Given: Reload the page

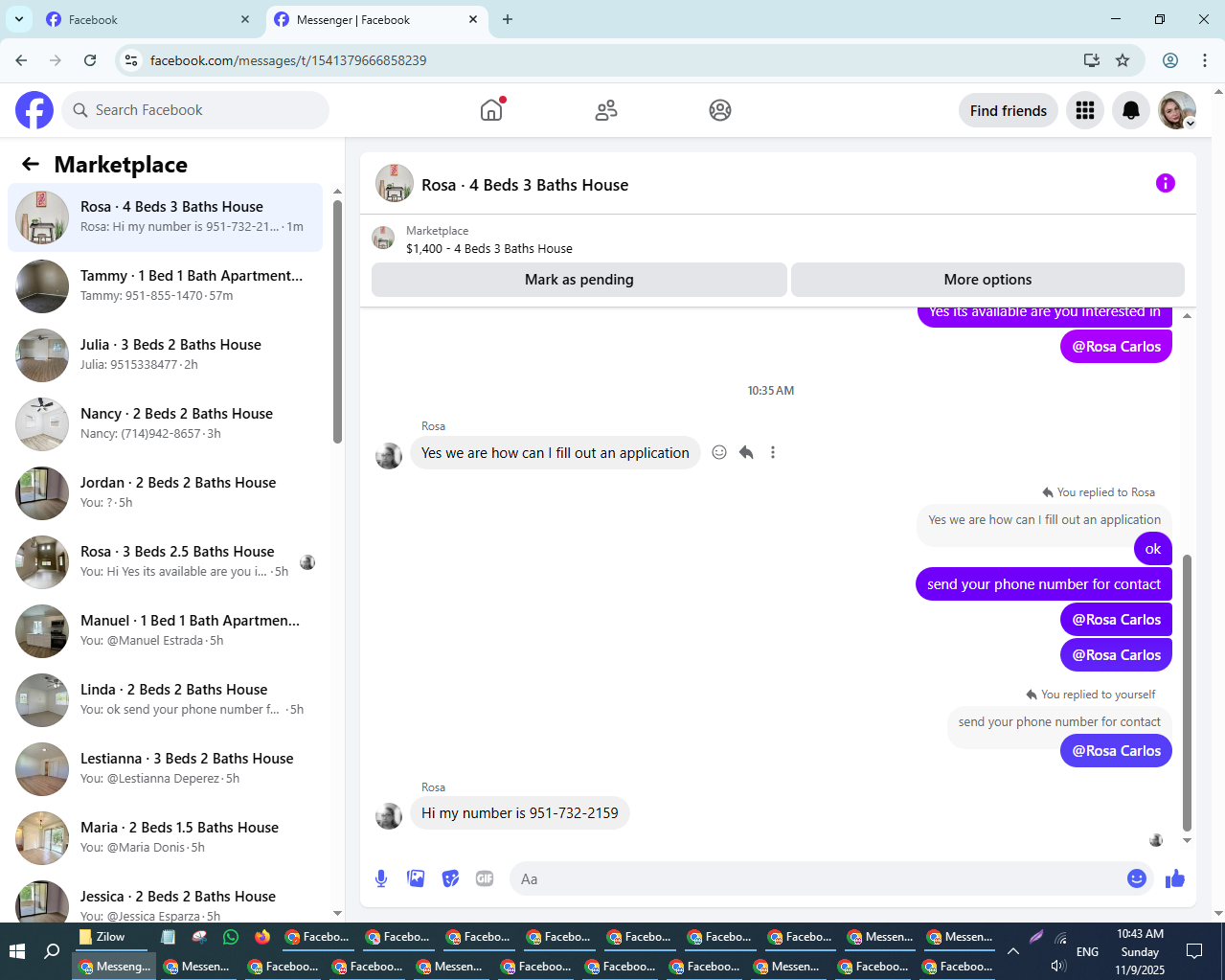Looking at the screenshot, I should click(x=90, y=60).
